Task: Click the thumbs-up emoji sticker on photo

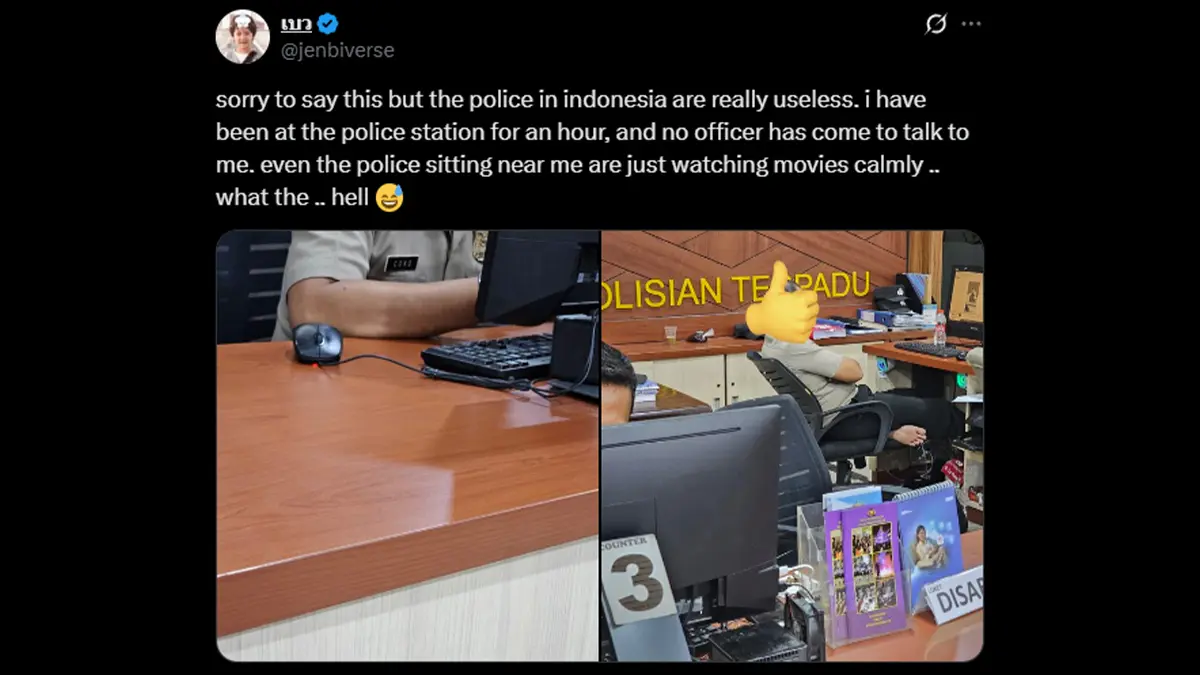Action: coord(783,303)
